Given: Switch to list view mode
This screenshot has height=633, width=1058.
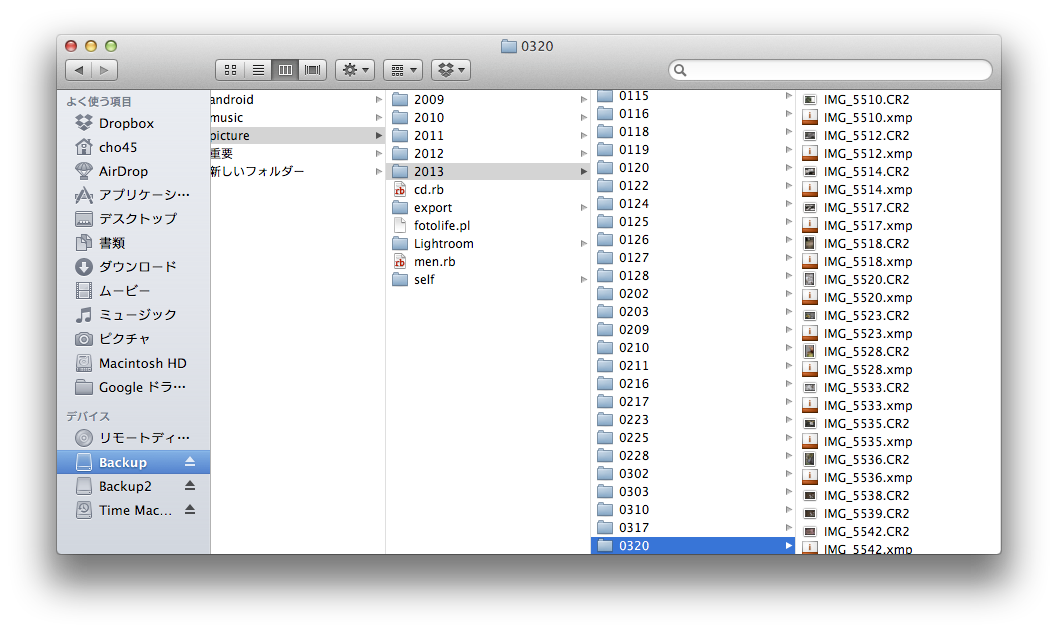Looking at the screenshot, I should click(x=258, y=70).
